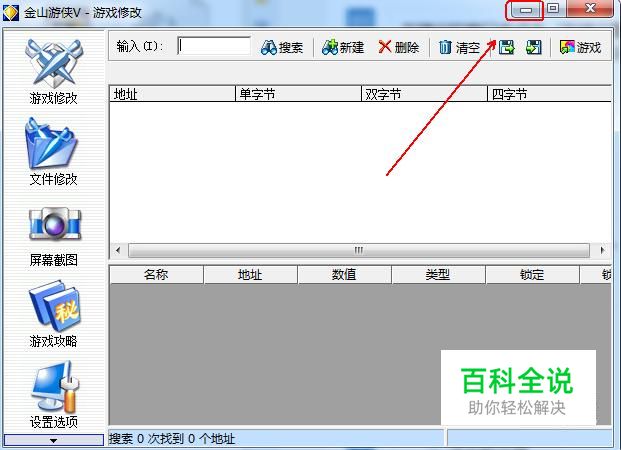
Task: Click the lower table 地址 column header
Action: pyautogui.click(x=250, y=275)
